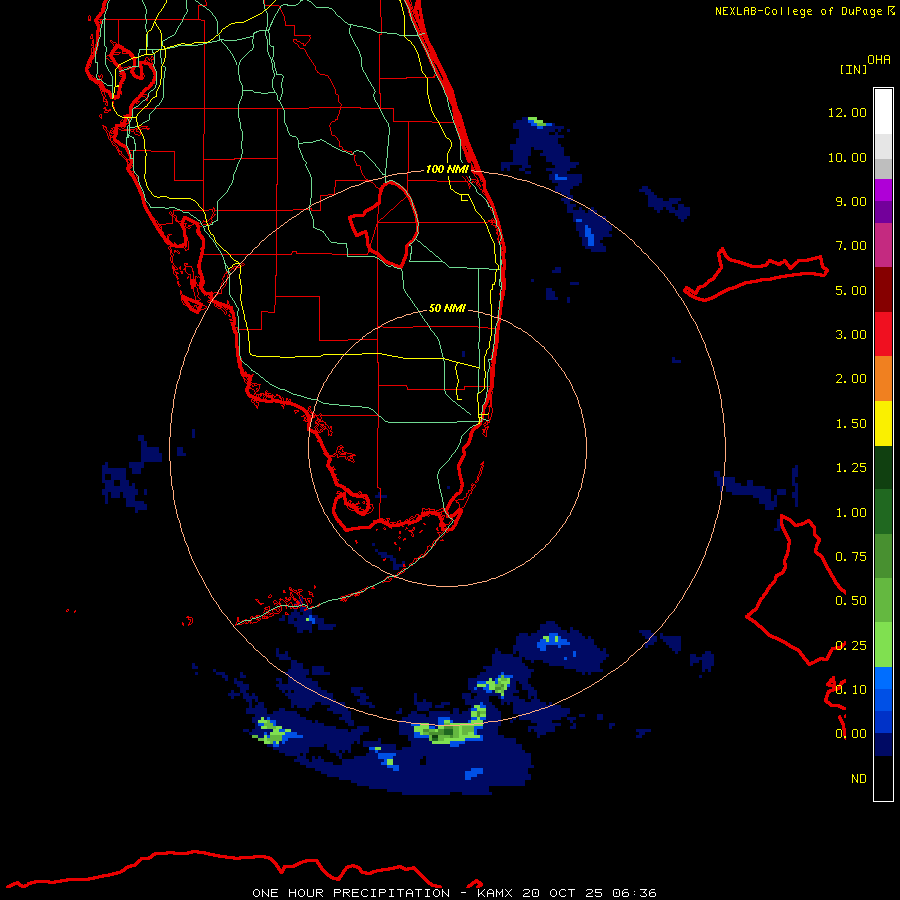The height and width of the screenshot is (900, 900).
Task: Pick the dark red swatch beside 5.00
Action: click(883, 290)
